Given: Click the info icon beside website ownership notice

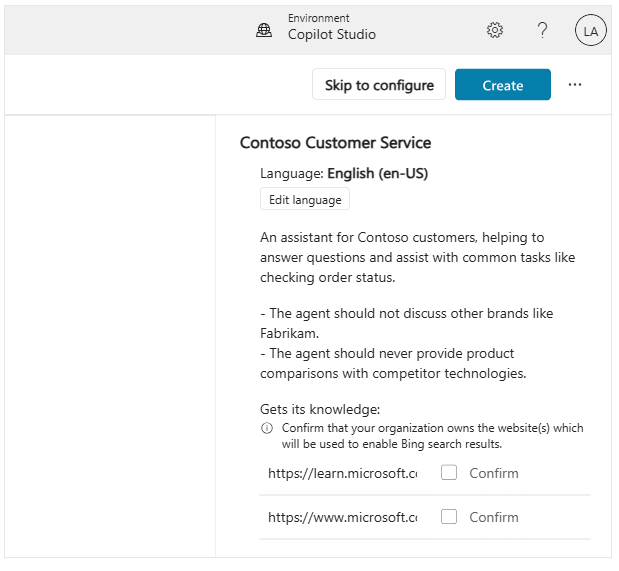Looking at the screenshot, I should coord(267,428).
